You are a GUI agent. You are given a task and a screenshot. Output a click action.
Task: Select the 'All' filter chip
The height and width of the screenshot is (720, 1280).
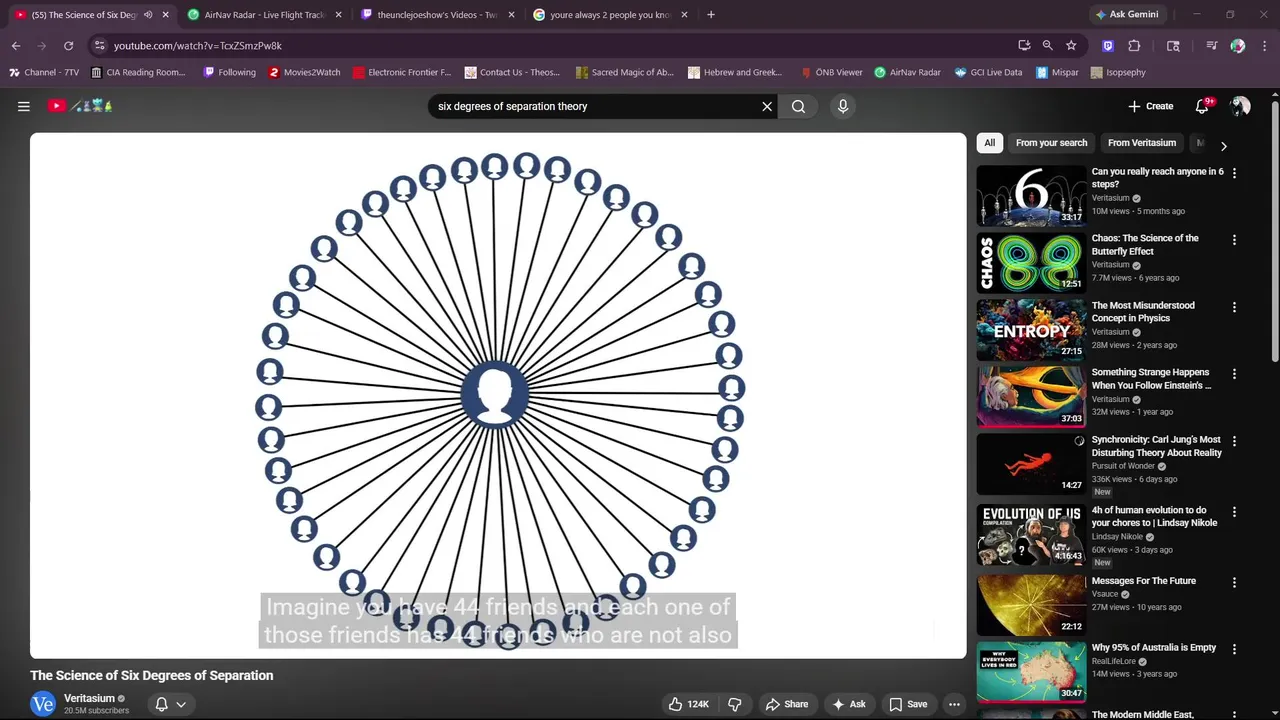(x=990, y=143)
